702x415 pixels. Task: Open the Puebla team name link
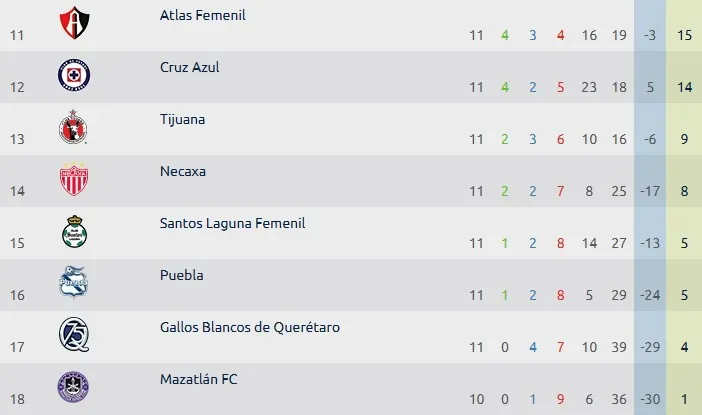(181, 276)
